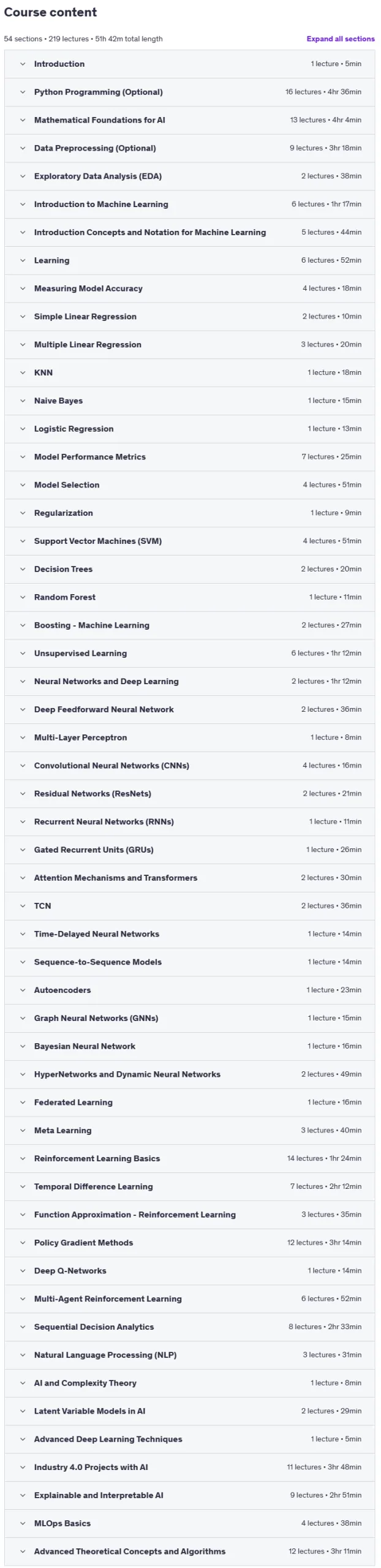Click chevron beside Convolutional Neural Networks (CNNs)

point(23,766)
